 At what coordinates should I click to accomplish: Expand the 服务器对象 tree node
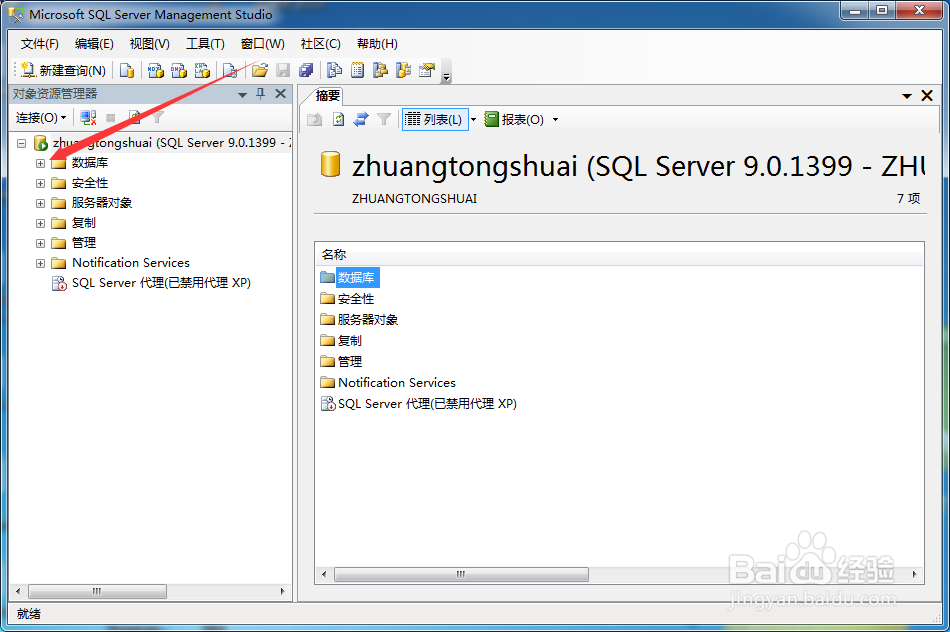[x=41, y=204]
